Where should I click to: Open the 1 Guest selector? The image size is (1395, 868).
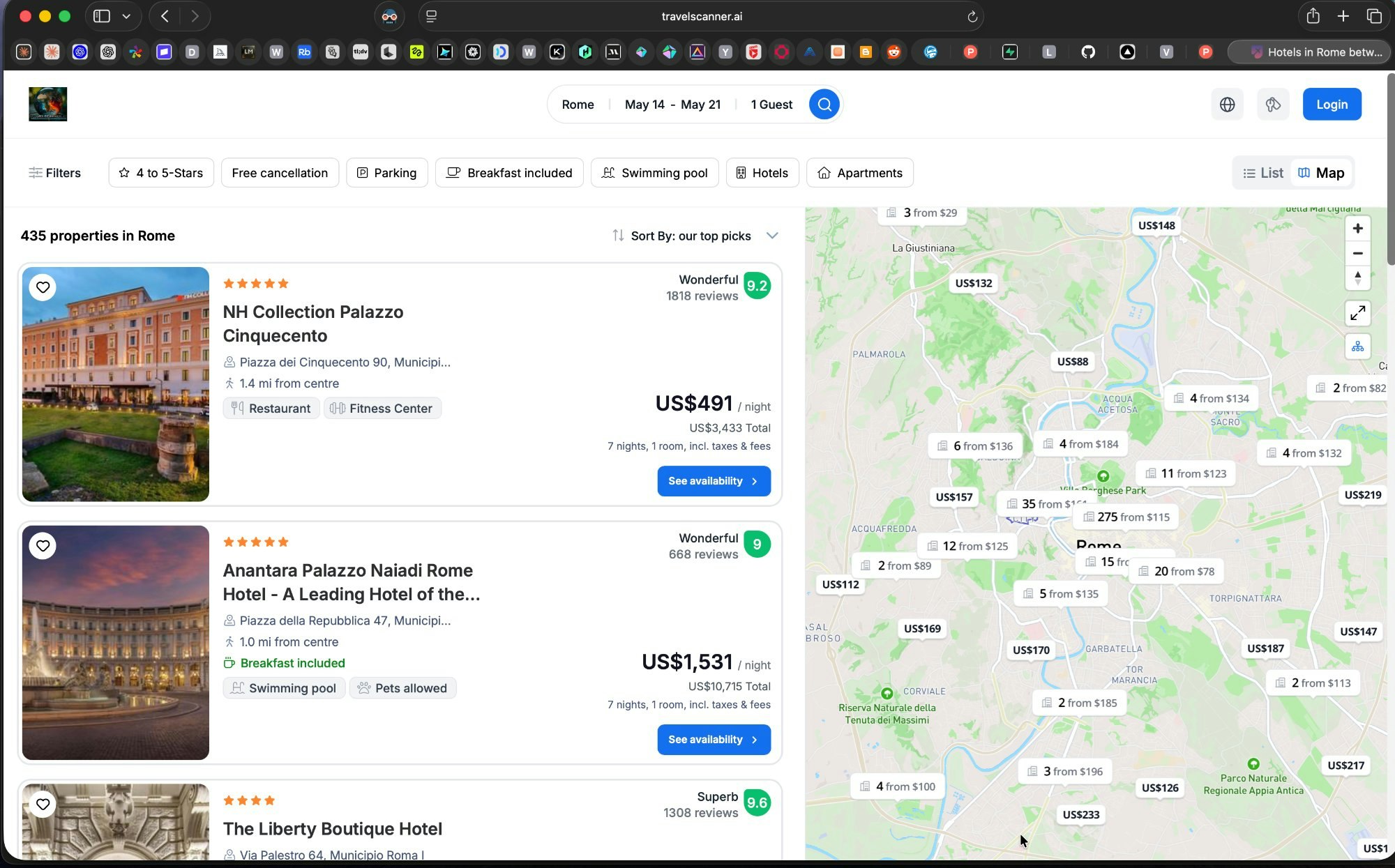pos(771,104)
